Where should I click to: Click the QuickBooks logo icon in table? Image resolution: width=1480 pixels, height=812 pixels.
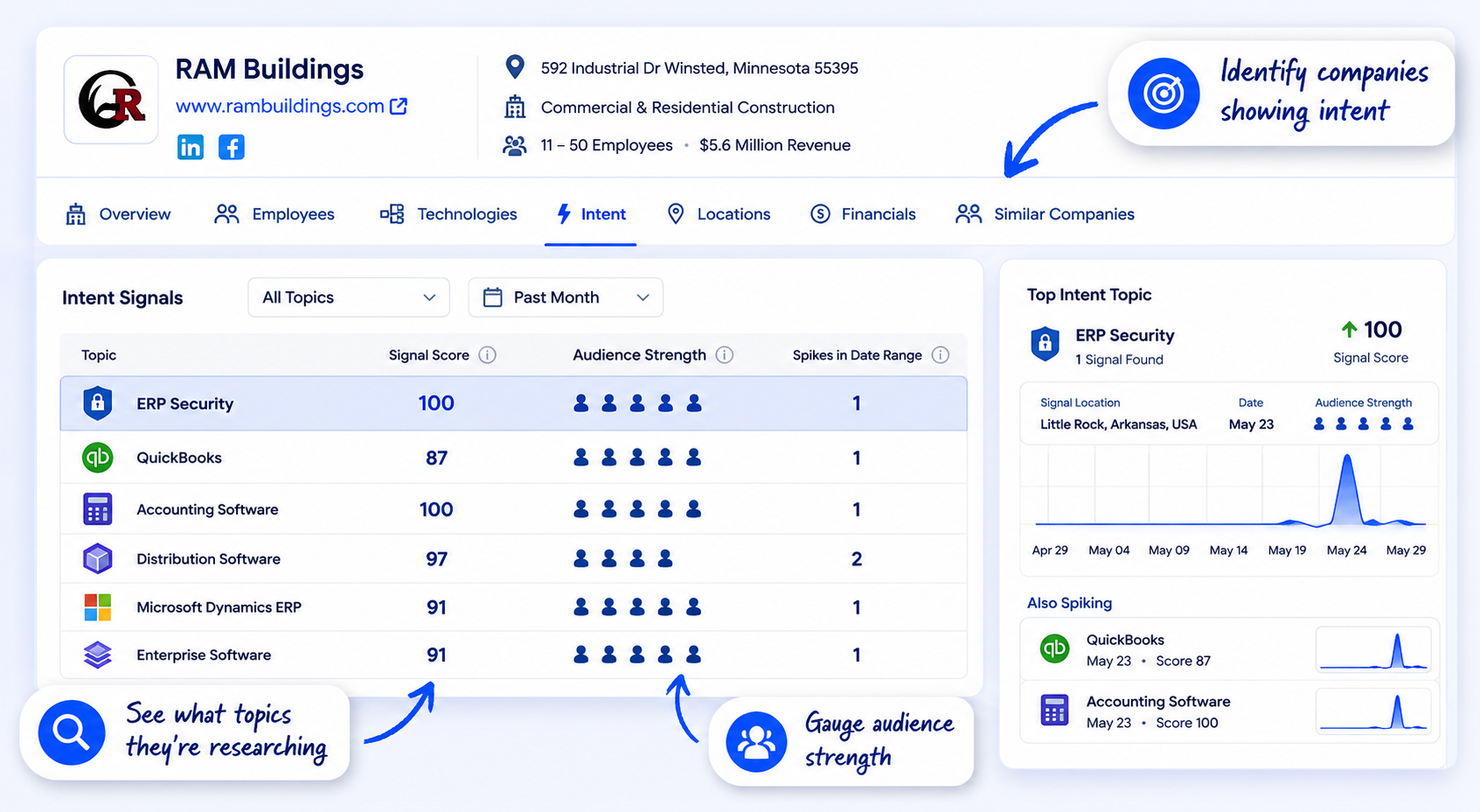click(98, 457)
